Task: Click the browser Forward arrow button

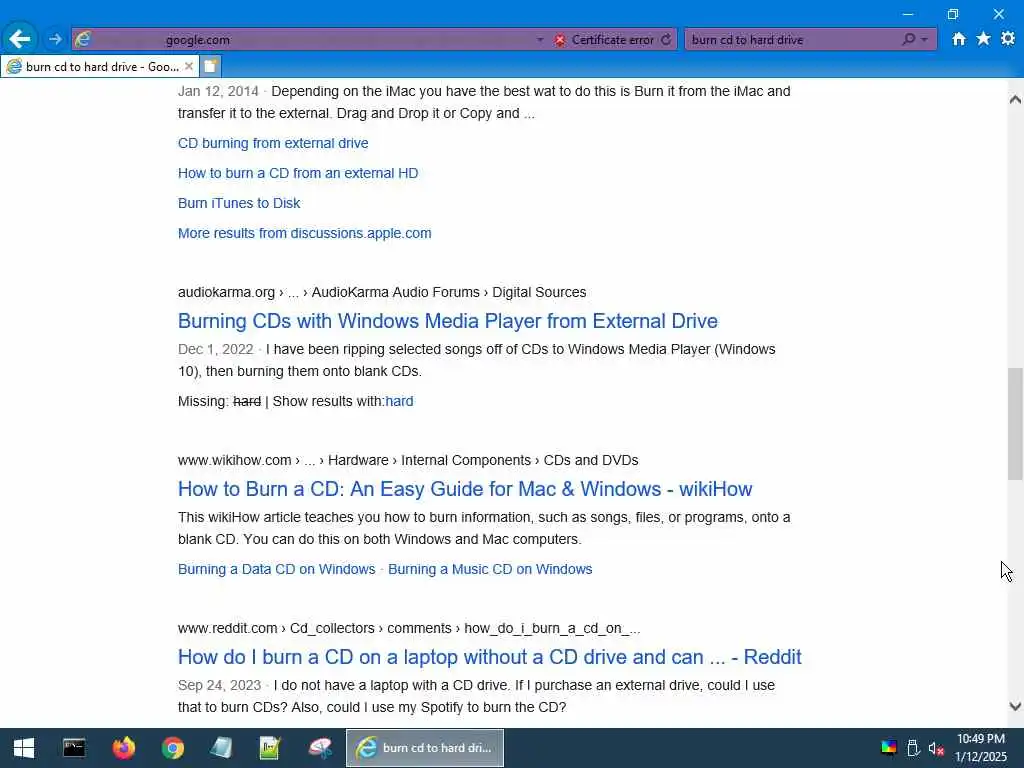Action: click(55, 39)
